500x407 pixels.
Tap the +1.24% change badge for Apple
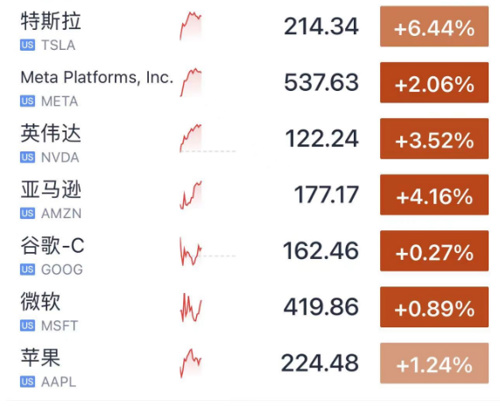click(x=434, y=363)
